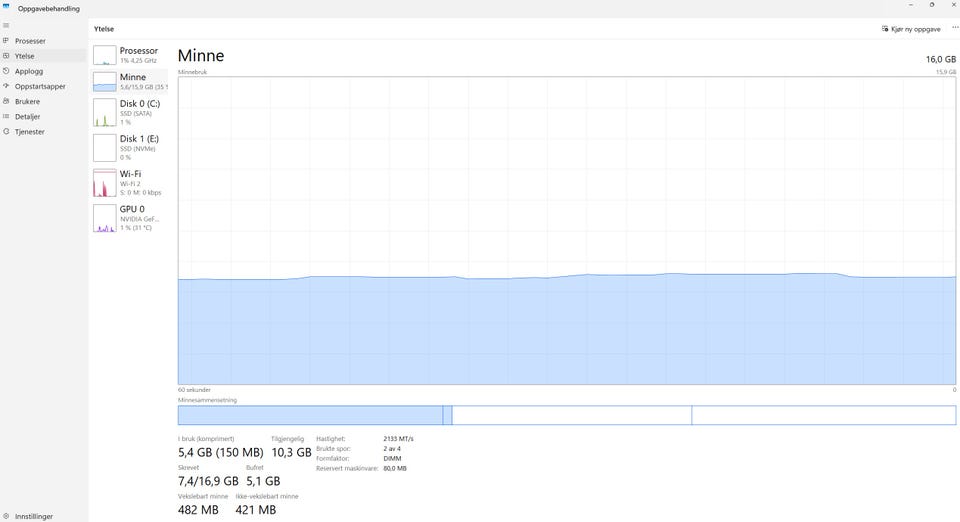Viewport: 960px width, 522px height.
Task: Open Brukere icon in sidebar
Action: coord(6,102)
